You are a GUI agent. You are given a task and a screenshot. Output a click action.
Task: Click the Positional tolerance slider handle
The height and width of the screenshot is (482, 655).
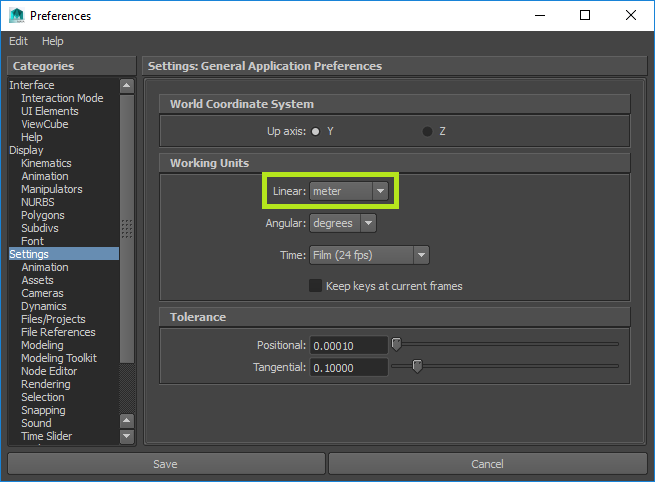pos(396,345)
